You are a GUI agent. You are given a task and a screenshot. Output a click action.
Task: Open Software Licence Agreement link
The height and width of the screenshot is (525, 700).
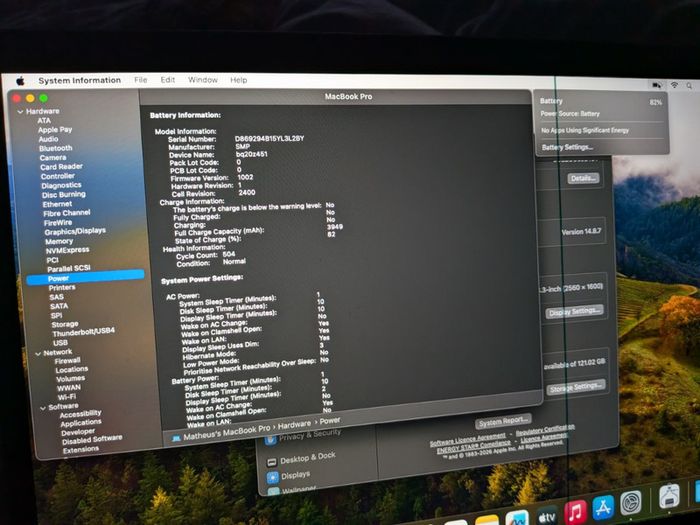pyautogui.click(x=467, y=439)
